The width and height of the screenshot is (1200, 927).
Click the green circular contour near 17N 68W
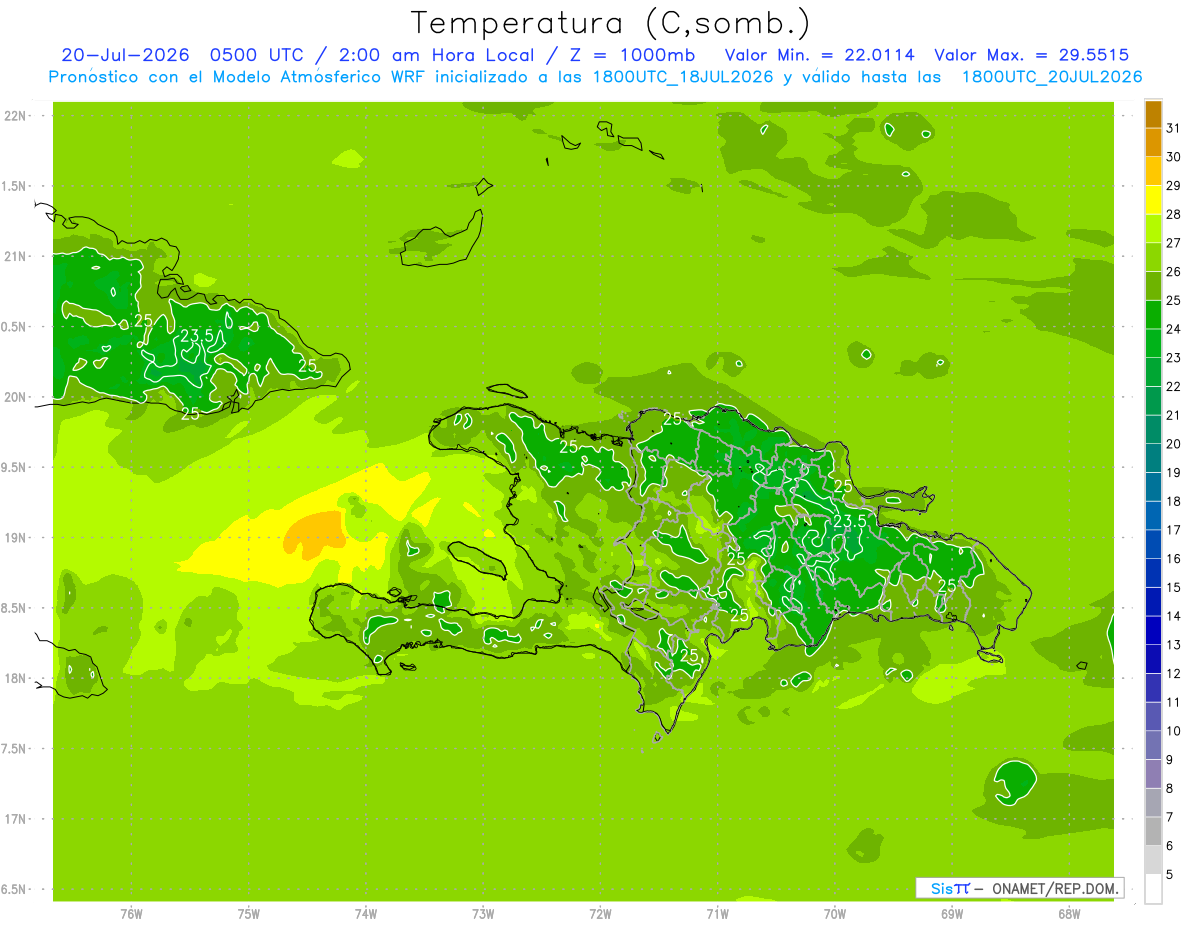1016,781
